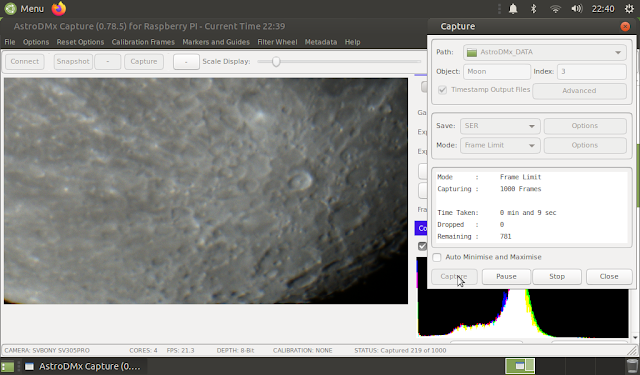This screenshot has height=375, width=640.
Task: Open the Bluetooth tray icon
Action: (533, 9)
